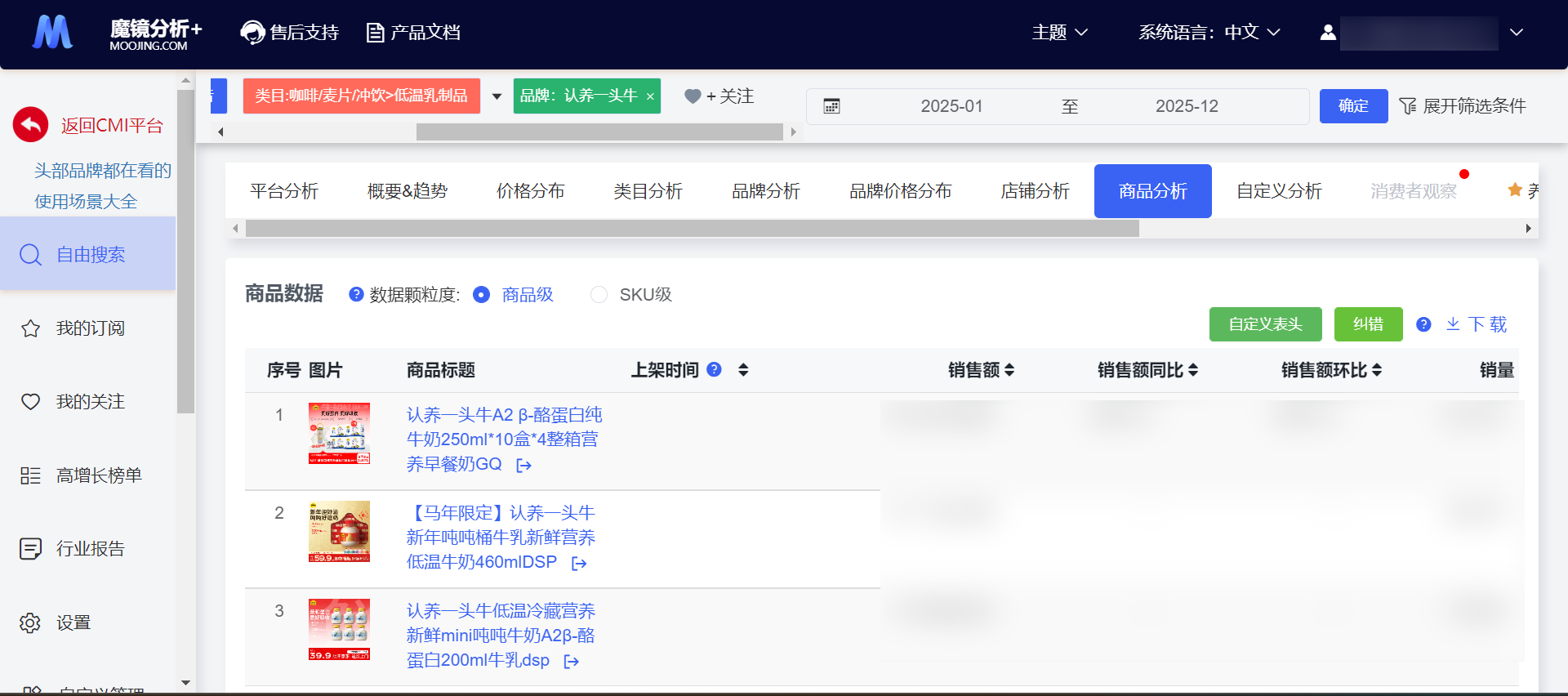Click the 消费者观察 tab
This screenshot has height=696, width=1568.
tap(1413, 191)
